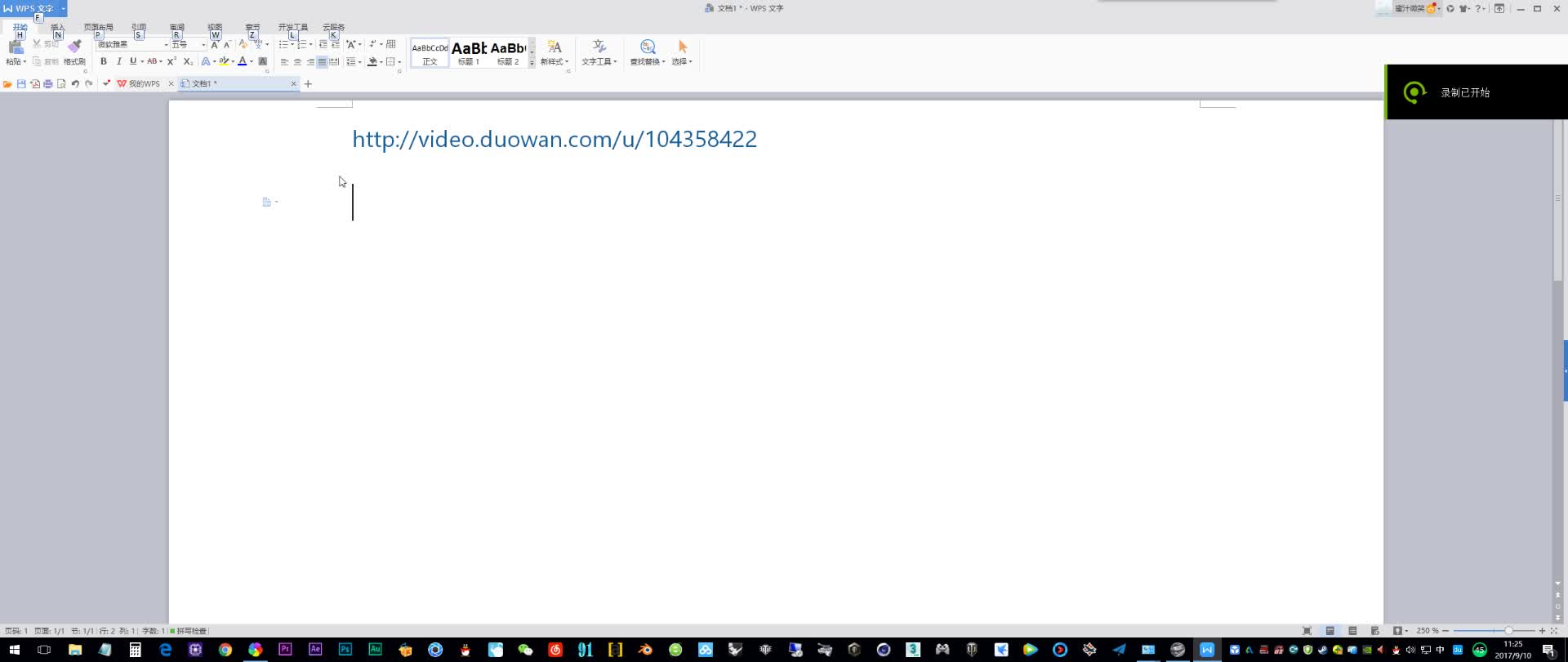The width and height of the screenshot is (1568, 662).
Task: Export to PDF icon in quick toolbar
Action: (x=35, y=83)
